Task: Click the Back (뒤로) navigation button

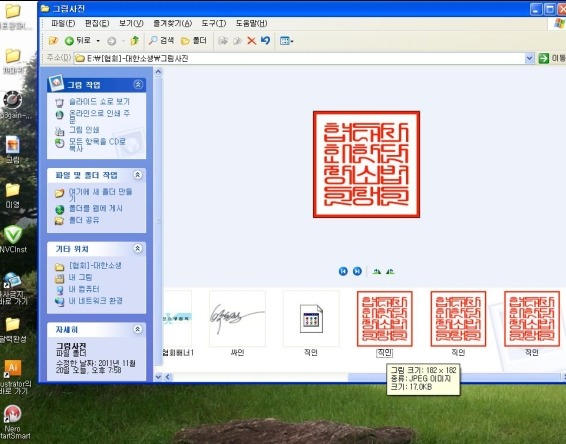Action: pos(78,41)
